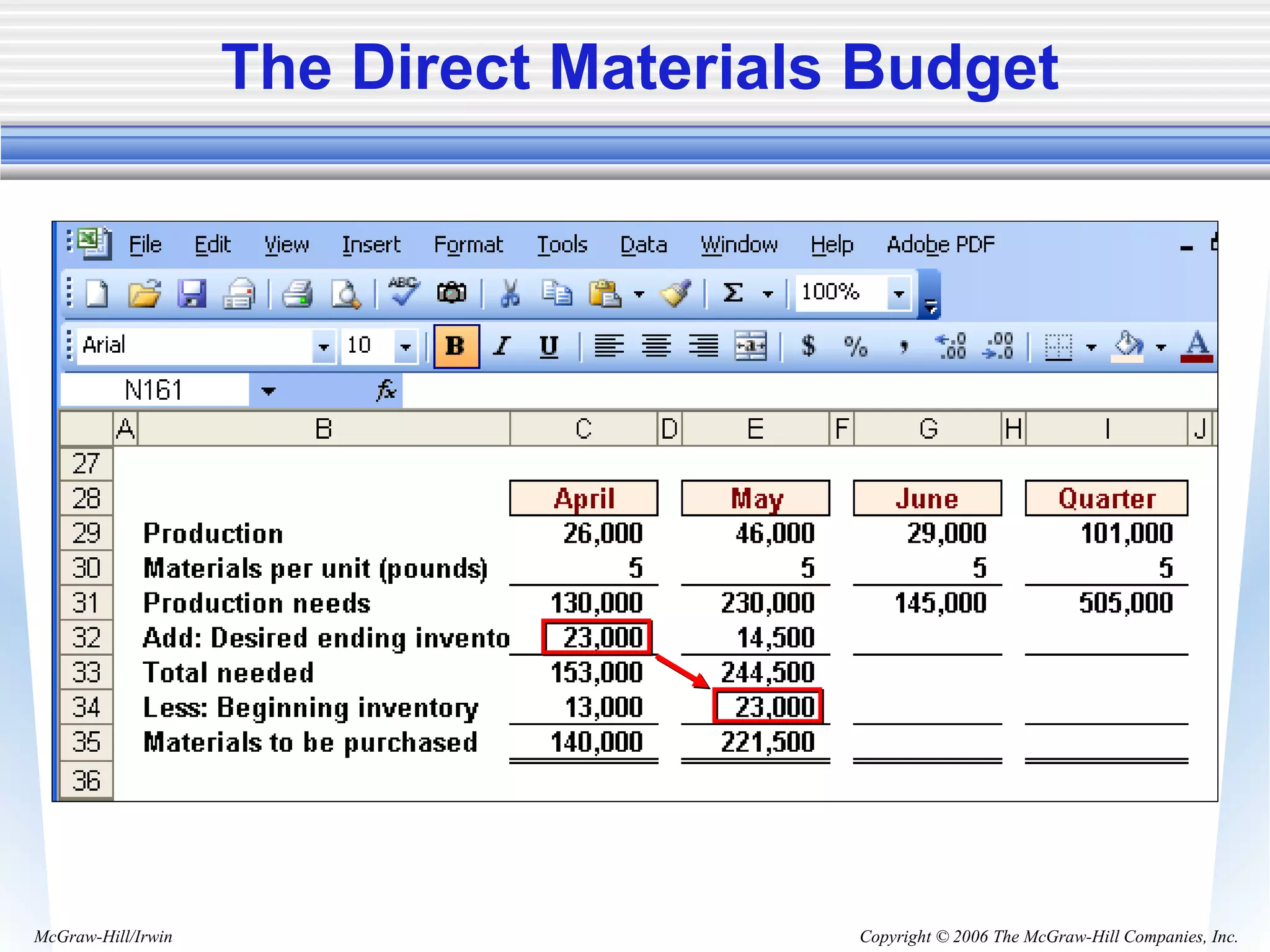Open the Tools menu
The image size is (1270, 952).
point(562,245)
